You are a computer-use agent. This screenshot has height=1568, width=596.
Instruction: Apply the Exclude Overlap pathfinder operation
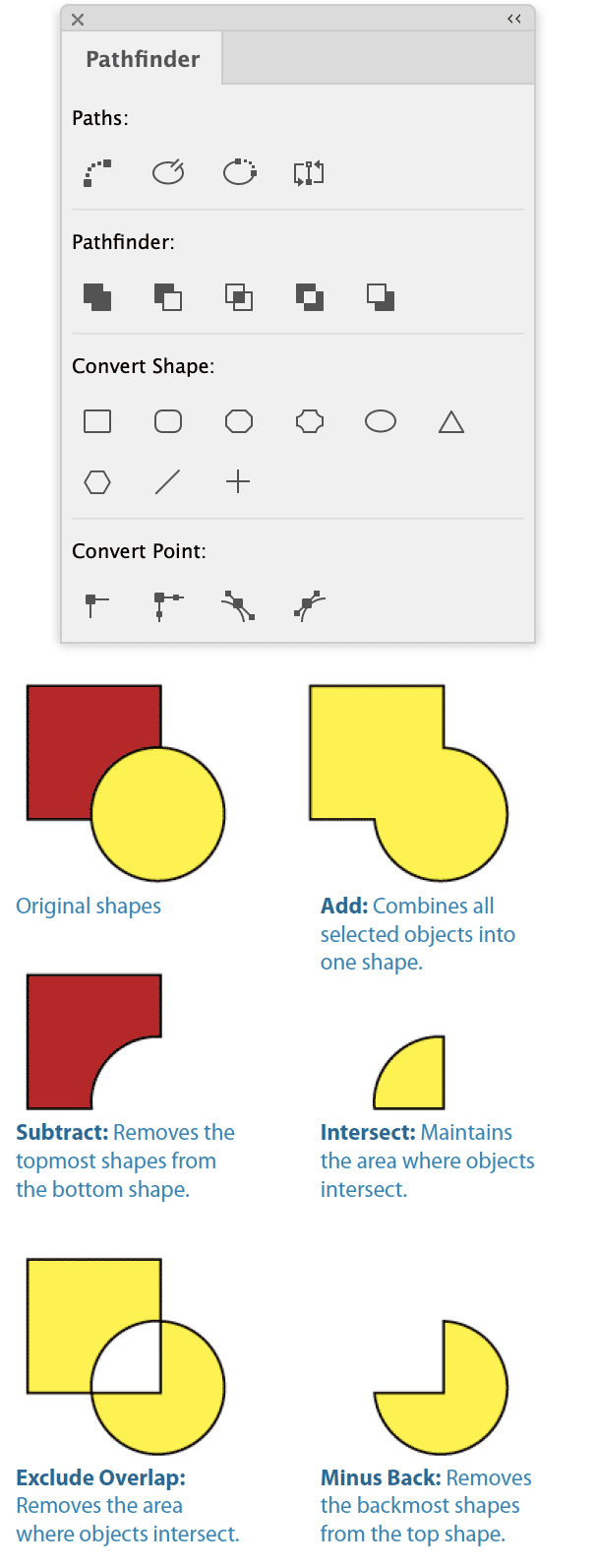pos(310,296)
